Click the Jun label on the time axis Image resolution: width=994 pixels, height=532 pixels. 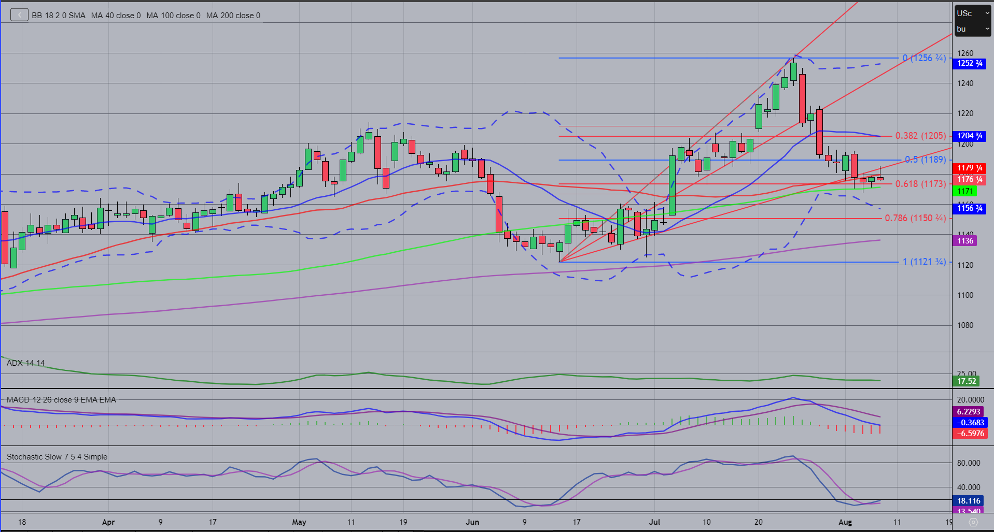coord(472,522)
